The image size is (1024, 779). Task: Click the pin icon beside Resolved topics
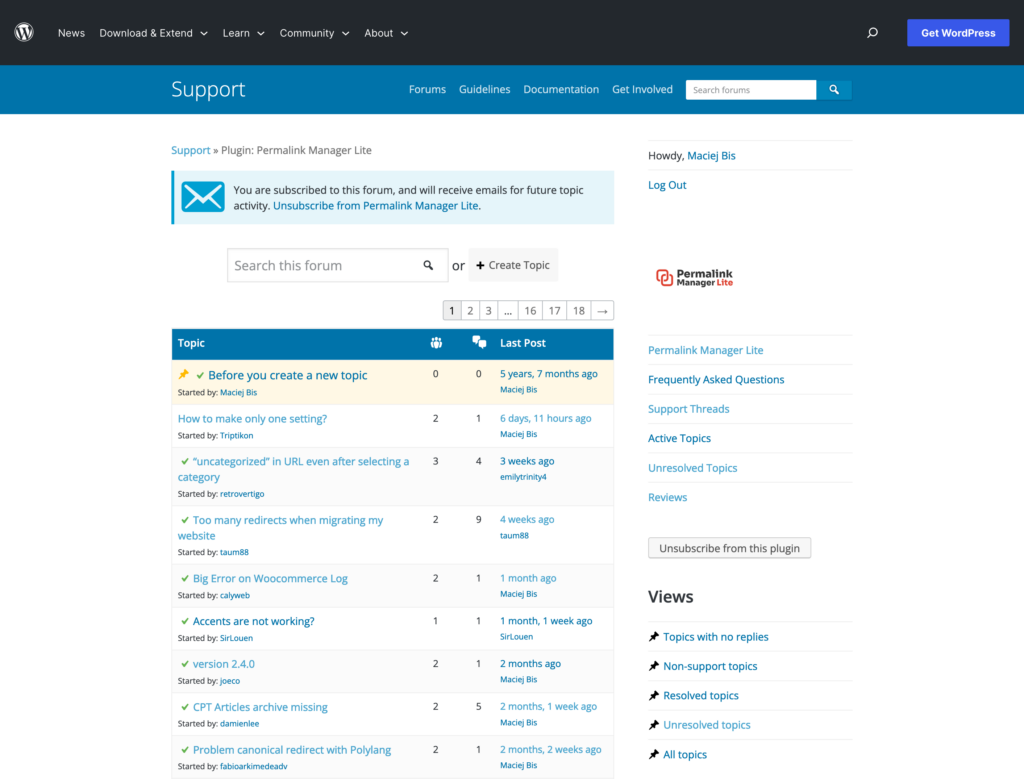[654, 695]
